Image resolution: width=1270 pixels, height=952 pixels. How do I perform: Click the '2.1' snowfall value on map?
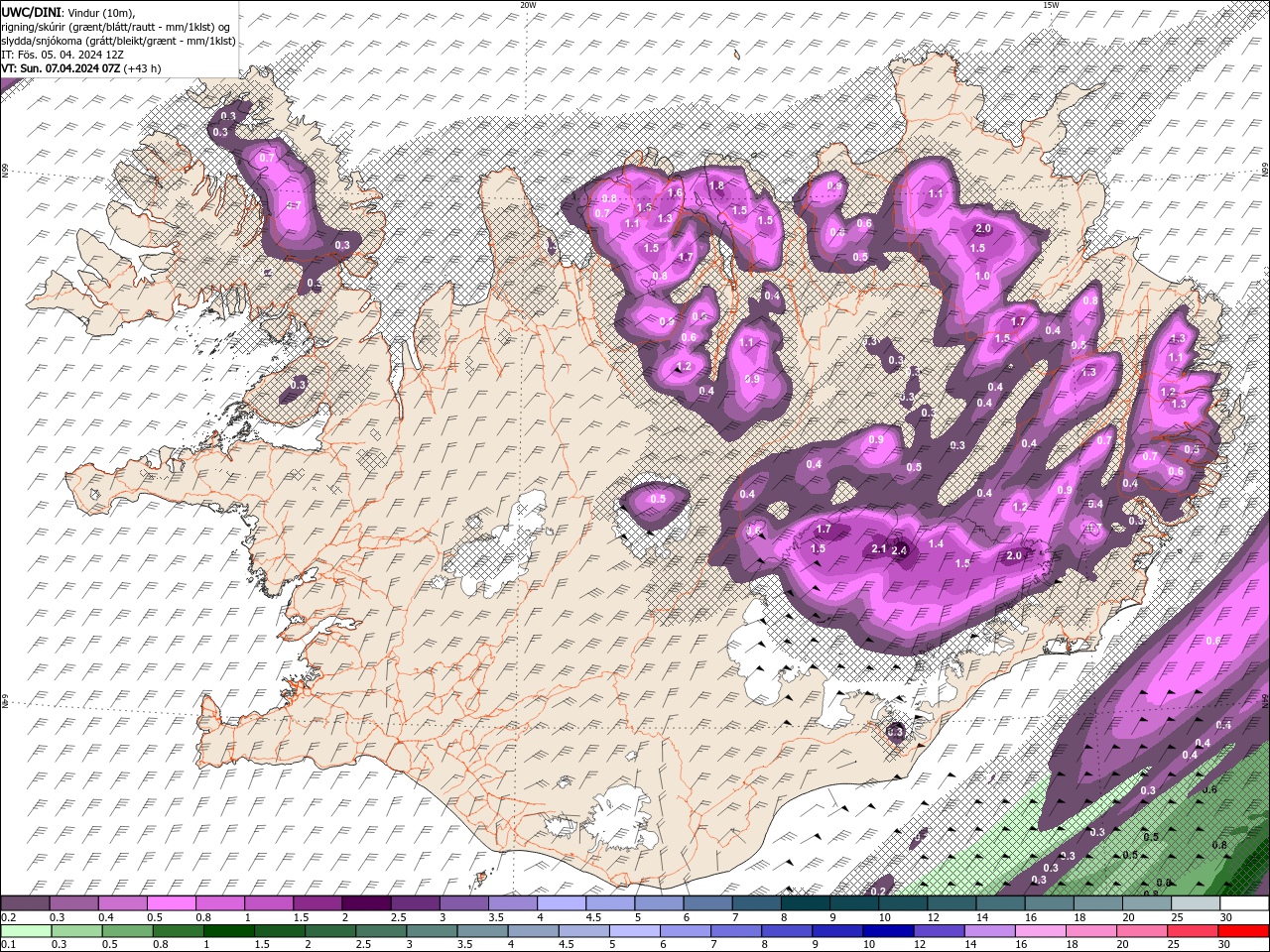point(879,548)
